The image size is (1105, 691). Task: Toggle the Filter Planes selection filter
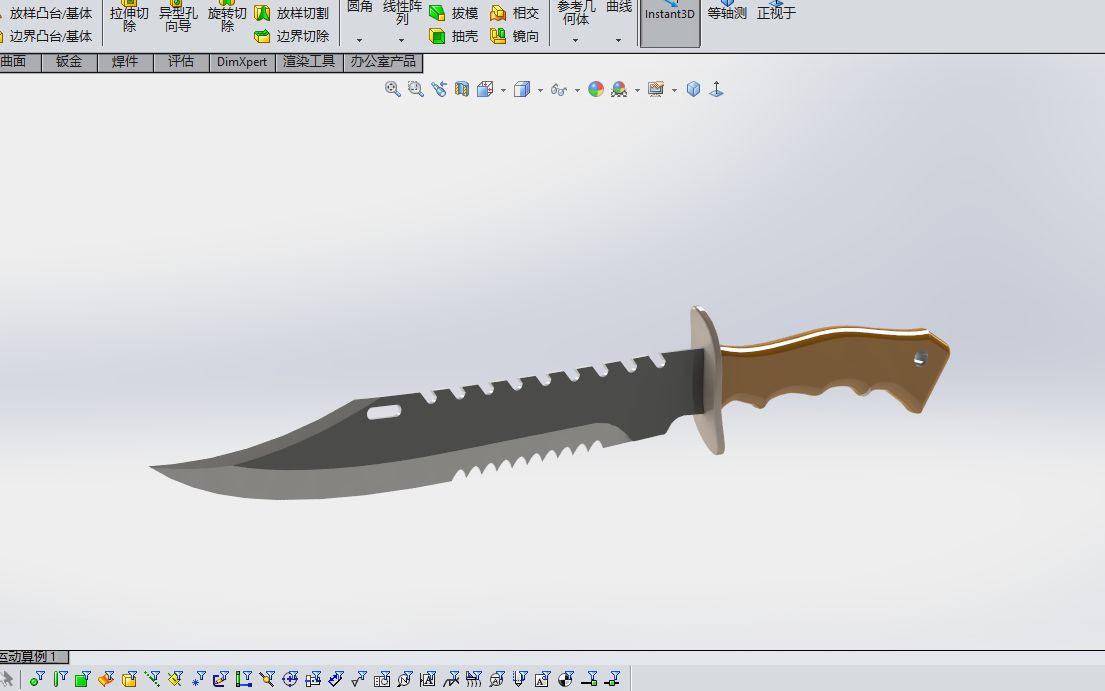[x=175, y=679]
